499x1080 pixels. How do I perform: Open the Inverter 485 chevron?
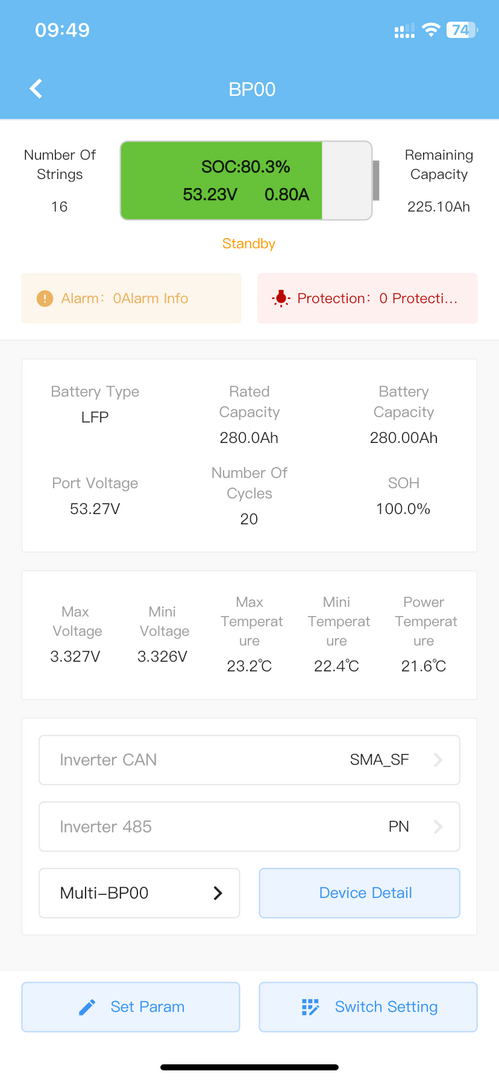click(x=438, y=827)
